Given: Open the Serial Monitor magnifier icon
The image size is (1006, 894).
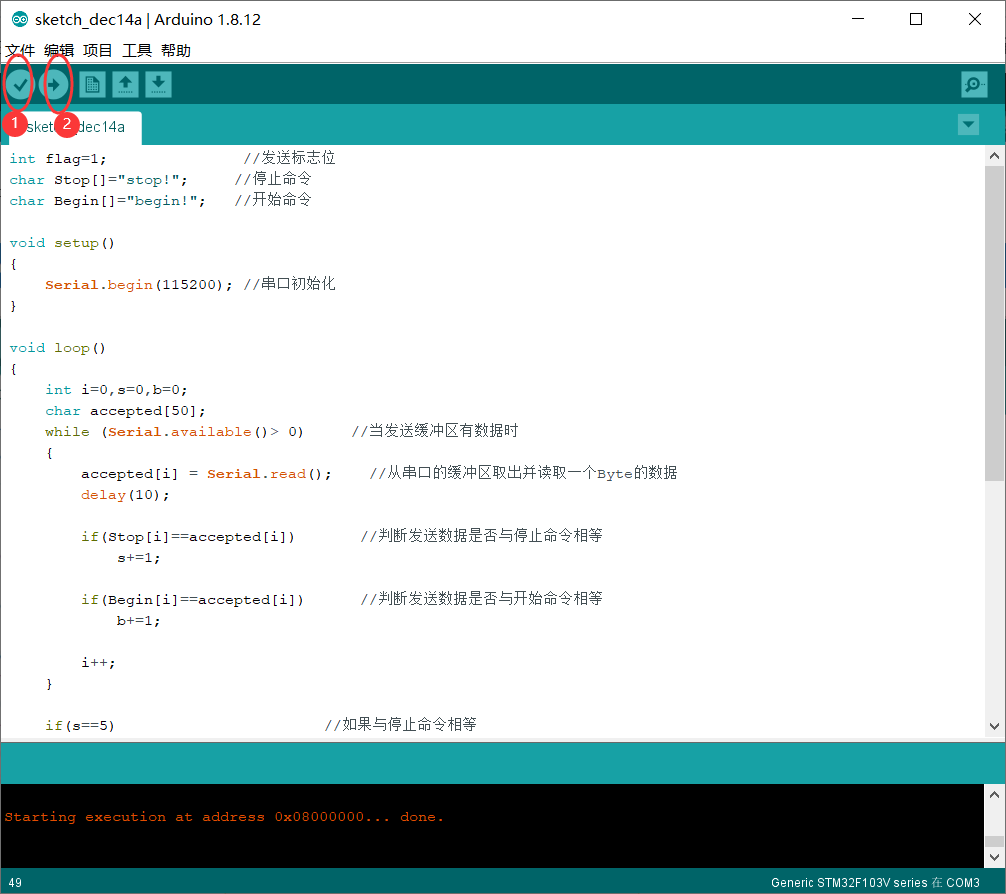Looking at the screenshot, I should (x=974, y=84).
